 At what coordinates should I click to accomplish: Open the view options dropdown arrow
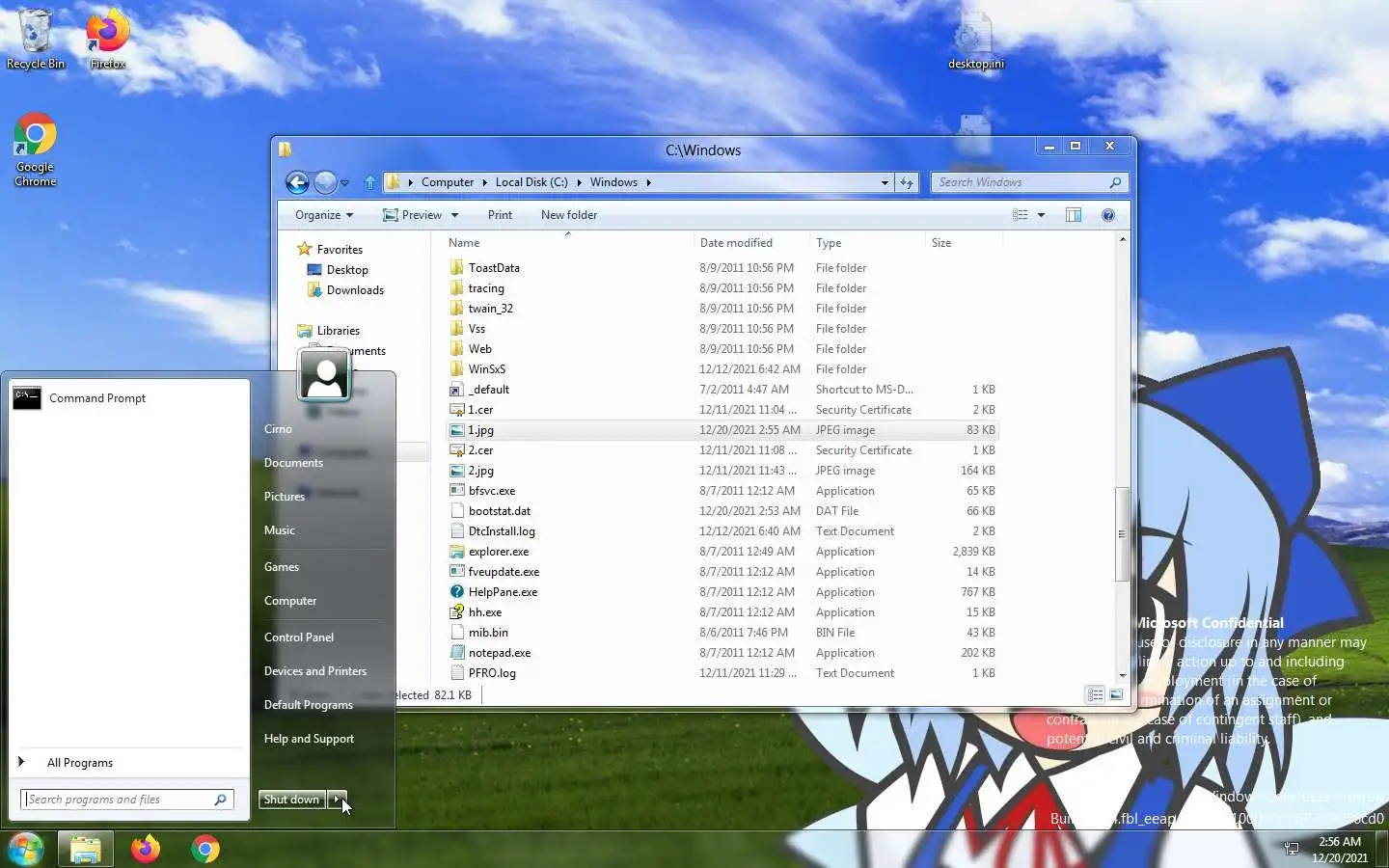click(x=1042, y=215)
